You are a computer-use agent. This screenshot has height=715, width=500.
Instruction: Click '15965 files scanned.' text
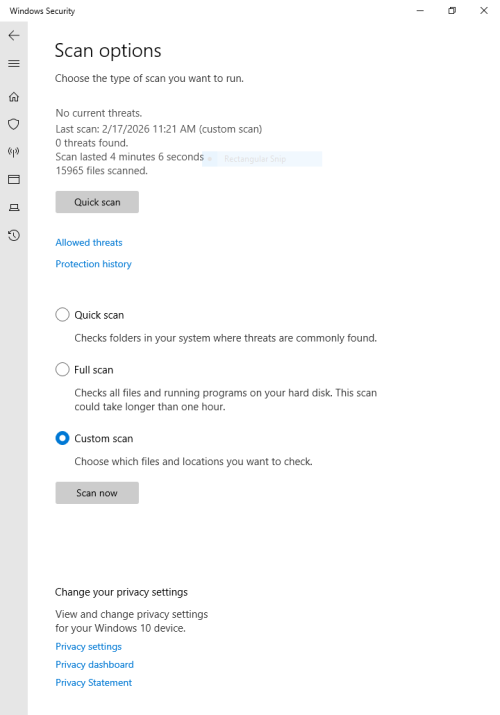pos(102,171)
